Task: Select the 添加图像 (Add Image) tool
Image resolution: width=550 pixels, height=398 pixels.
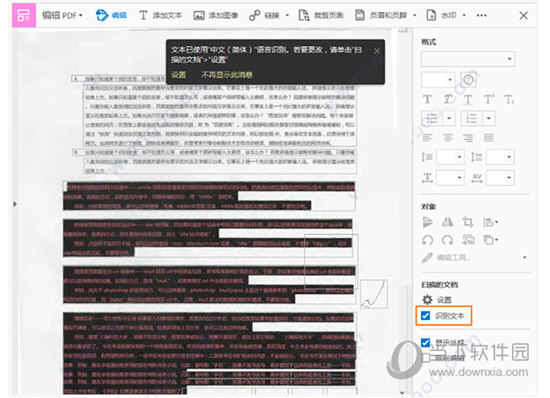Action: 216,15
